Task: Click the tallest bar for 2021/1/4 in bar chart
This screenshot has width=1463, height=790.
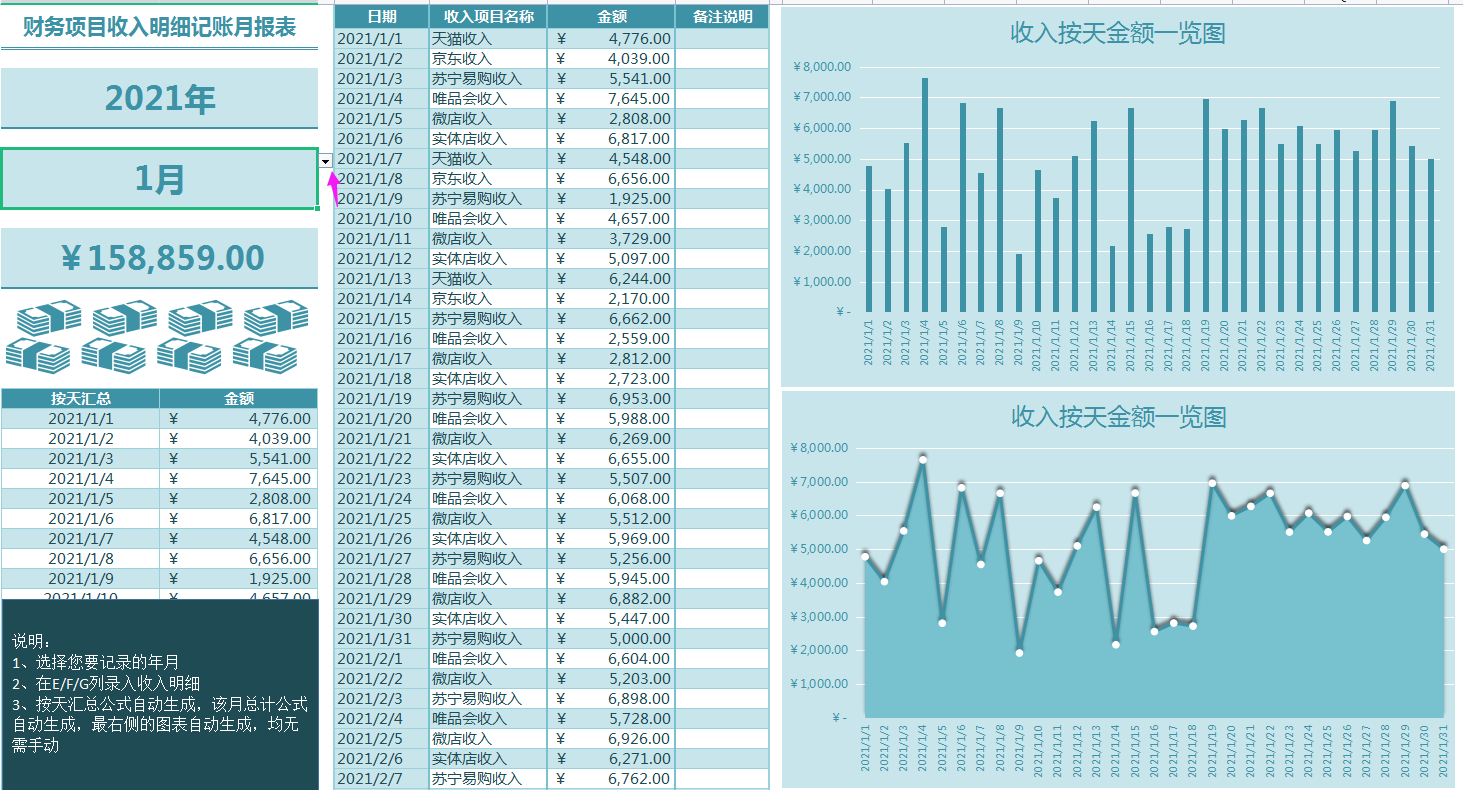Action: pyautogui.click(x=925, y=195)
